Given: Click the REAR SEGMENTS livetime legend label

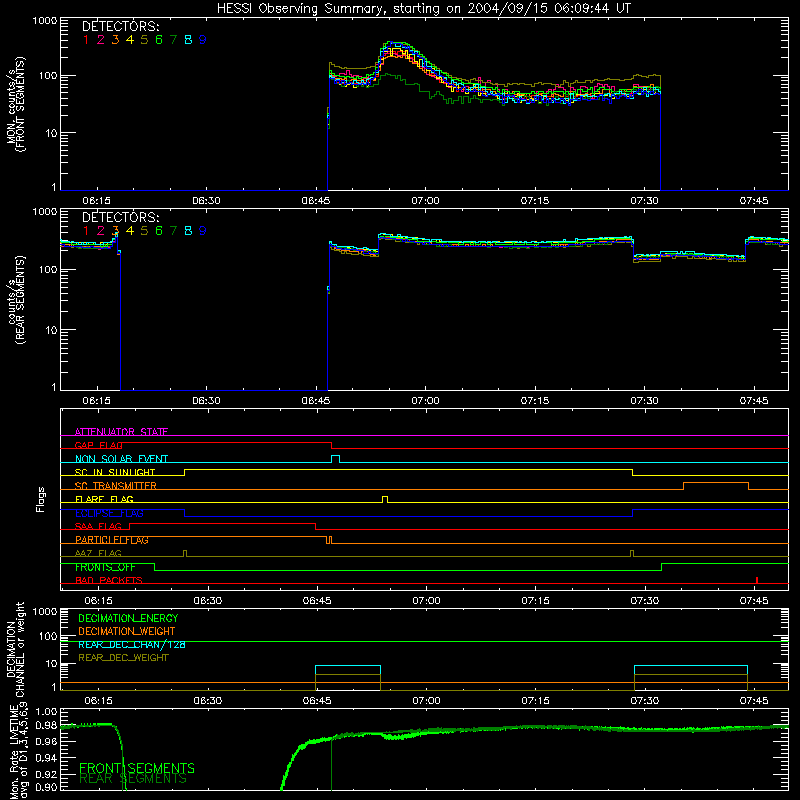Looking at the screenshot, I should tap(133, 779).
